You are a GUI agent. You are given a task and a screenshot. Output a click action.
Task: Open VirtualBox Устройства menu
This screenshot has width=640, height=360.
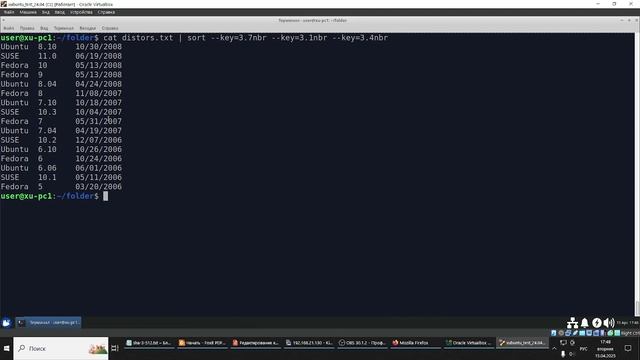click(81, 12)
